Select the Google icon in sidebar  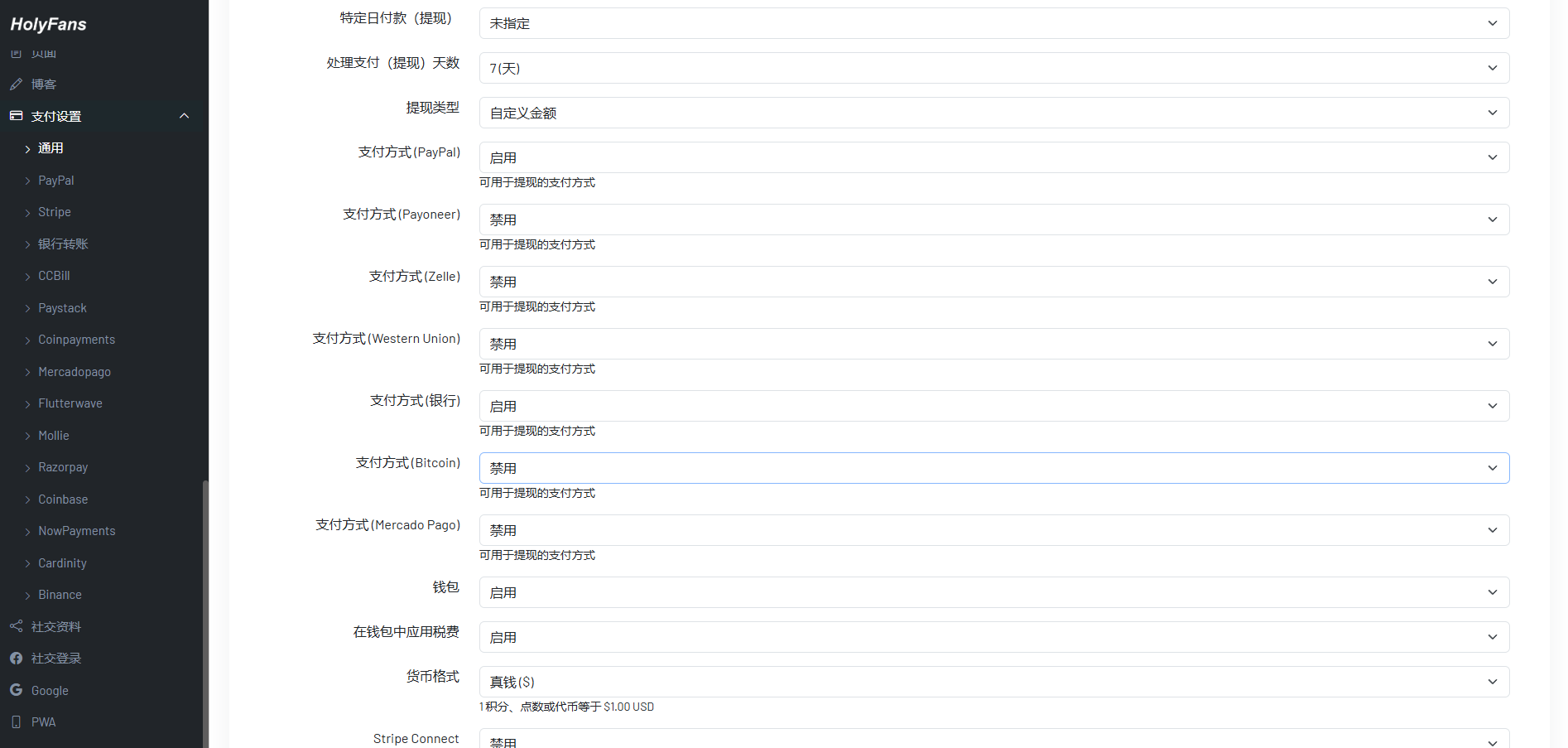click(16, 690)
